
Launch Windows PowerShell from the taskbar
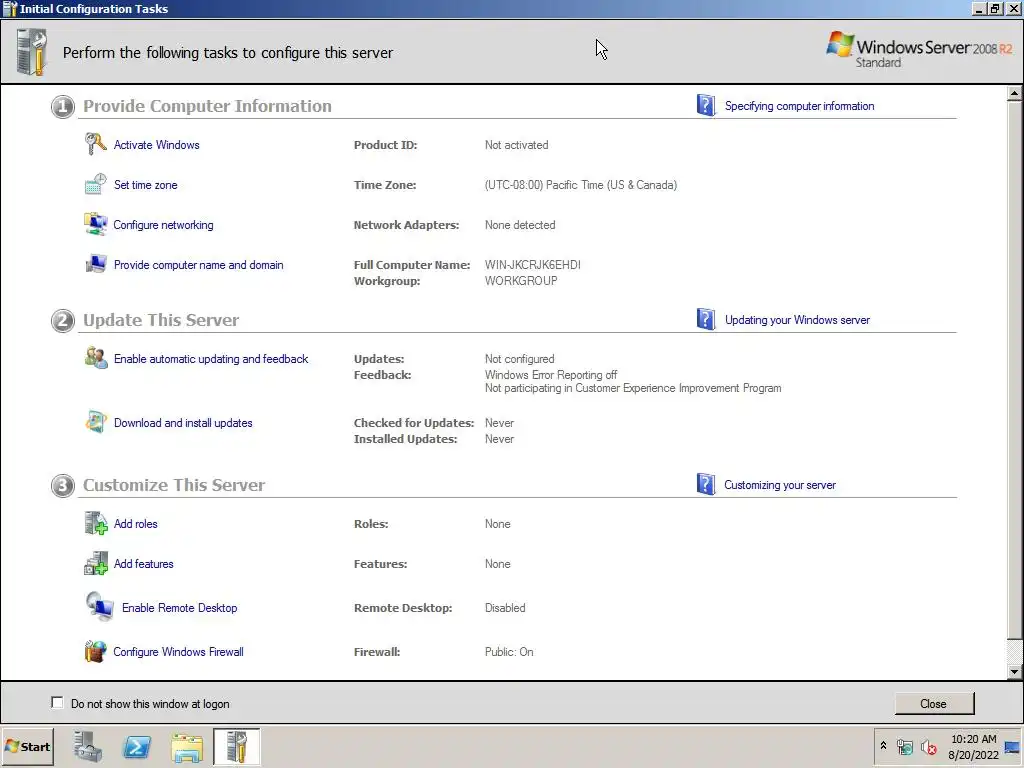137,746
